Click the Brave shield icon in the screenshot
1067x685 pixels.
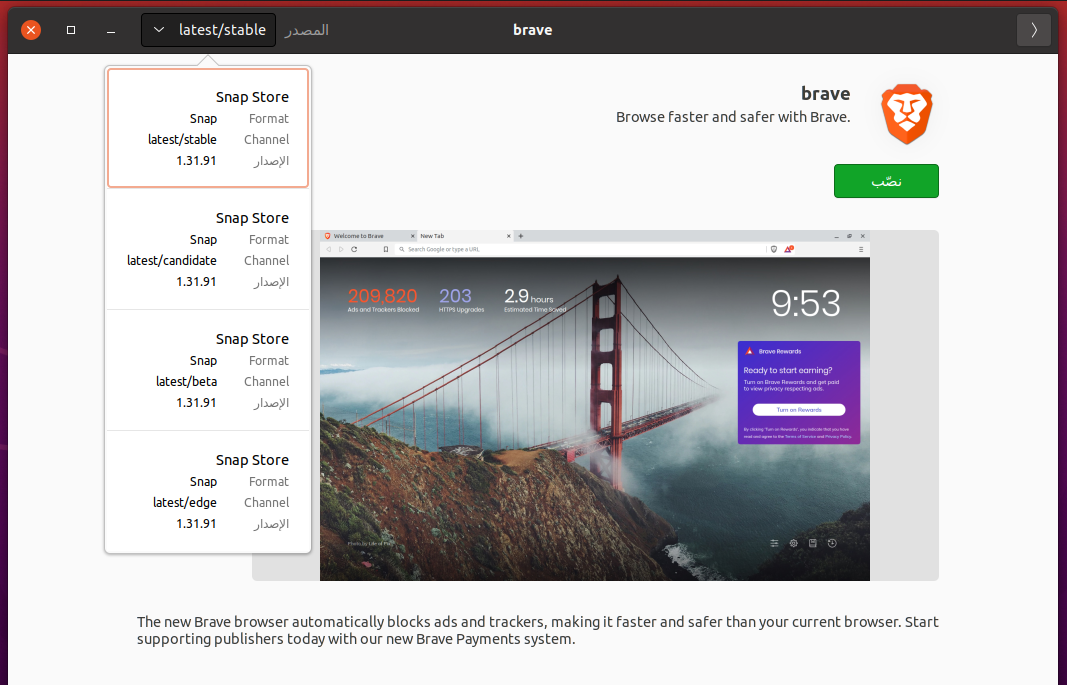click(x=773, y=249)
